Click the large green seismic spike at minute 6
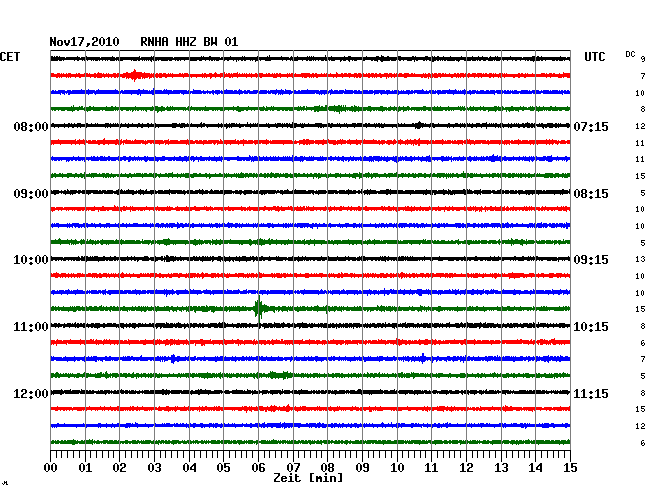Image resolution: width=650 pixels, height=494 pixels. (x=259, y=308)
